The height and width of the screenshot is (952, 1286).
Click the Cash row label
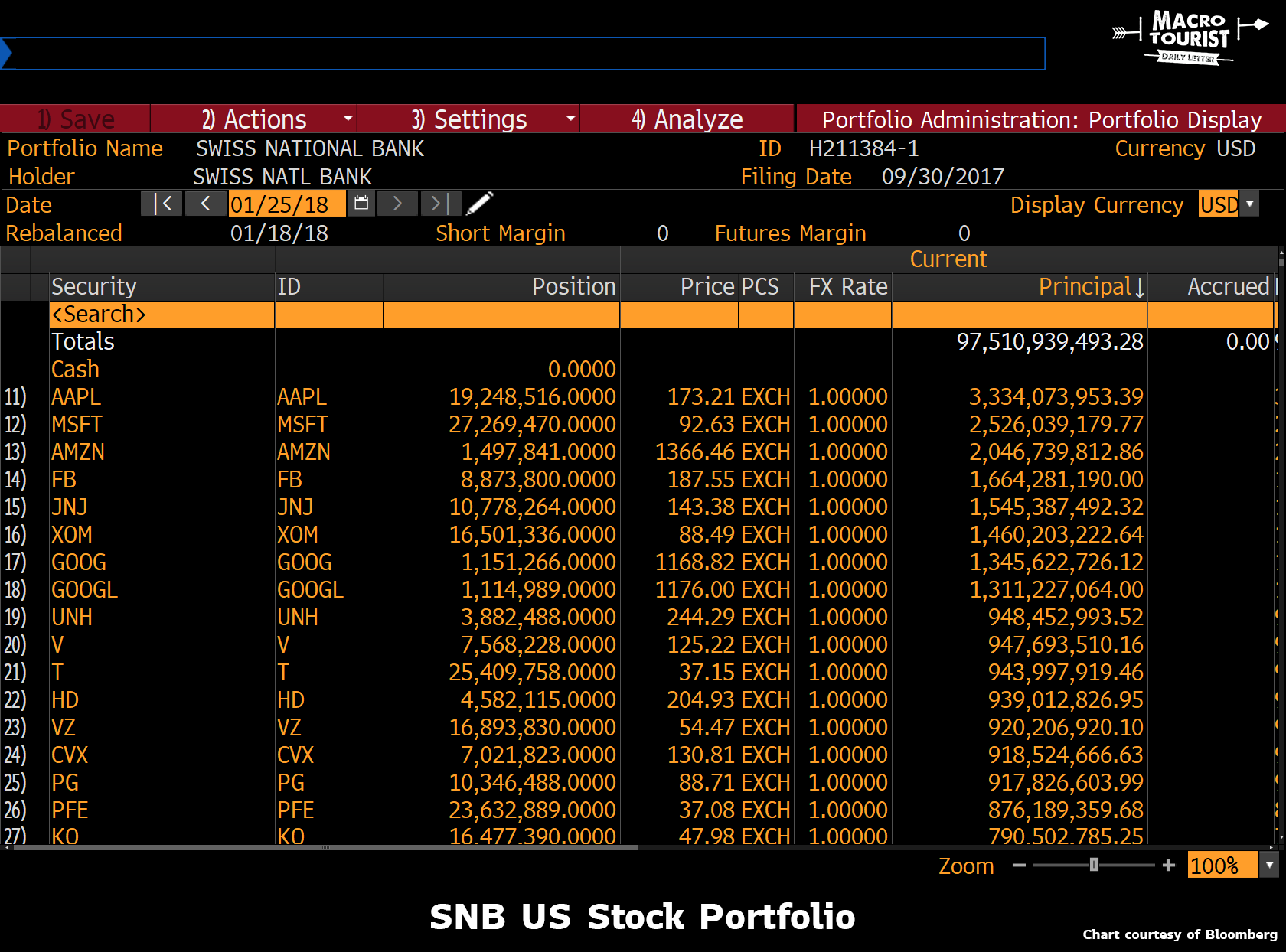click(75, 370)
